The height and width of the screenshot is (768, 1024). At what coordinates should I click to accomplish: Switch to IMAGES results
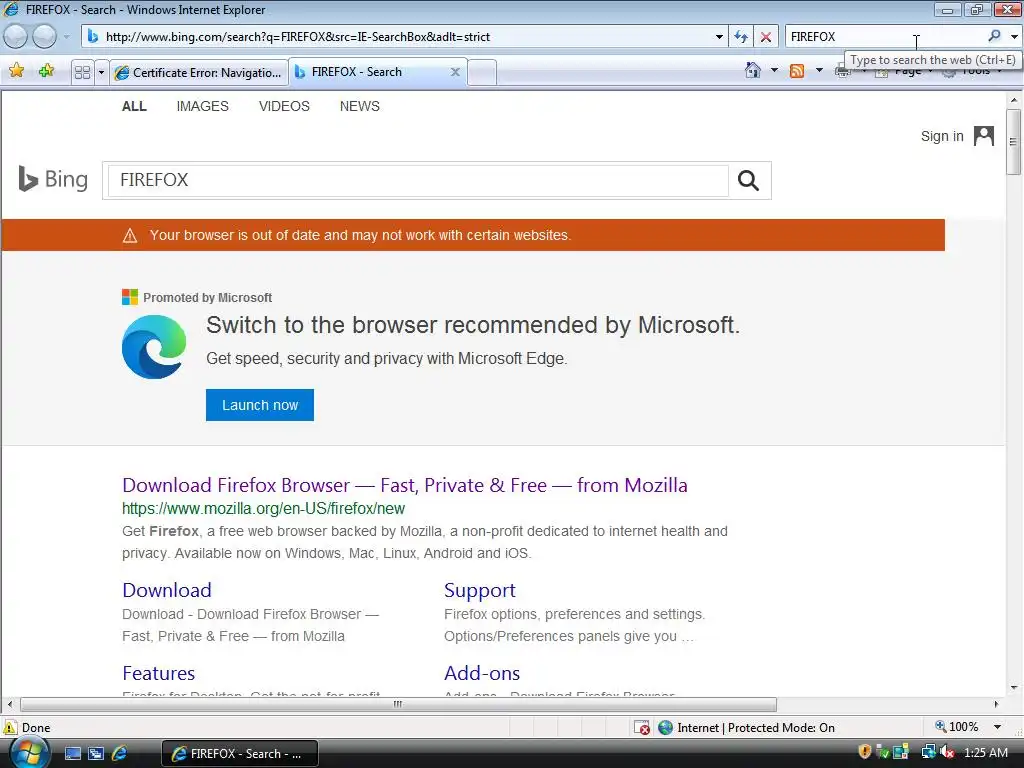point(202,106)
